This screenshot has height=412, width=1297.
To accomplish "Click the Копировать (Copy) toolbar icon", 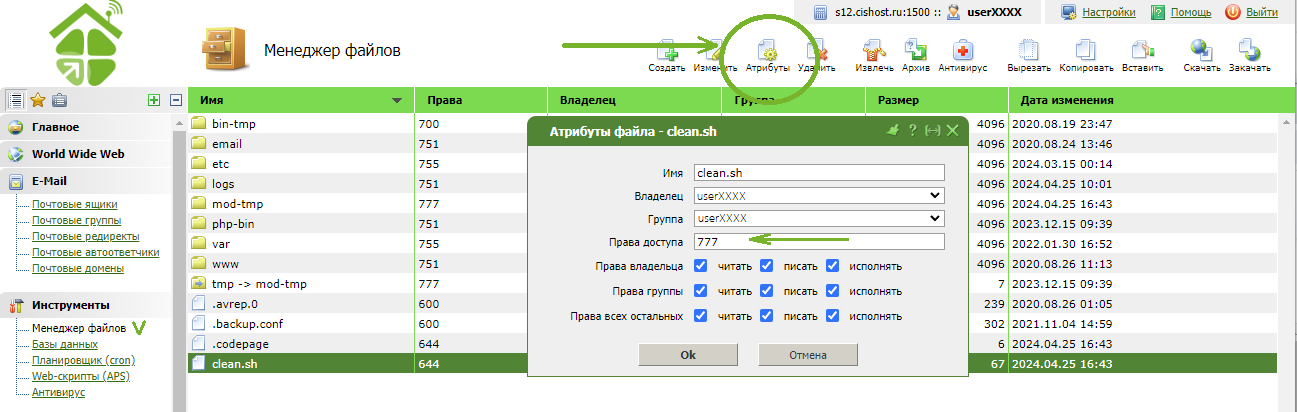I will pyautogui.click(x=1086, y=51).
